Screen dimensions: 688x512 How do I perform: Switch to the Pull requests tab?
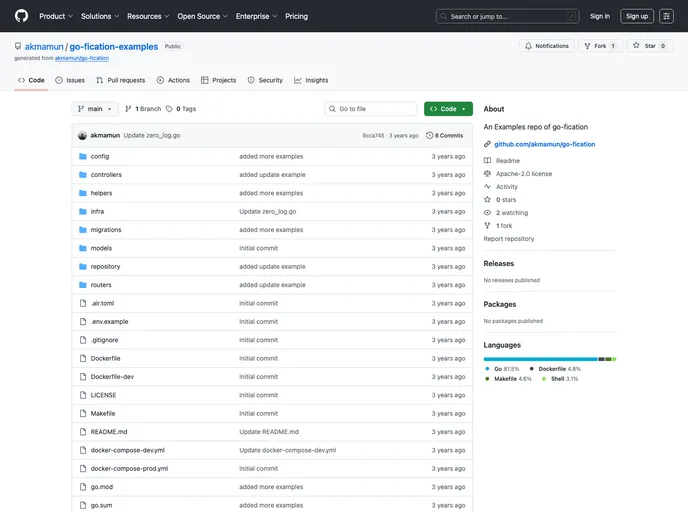[x=121, y=80]
